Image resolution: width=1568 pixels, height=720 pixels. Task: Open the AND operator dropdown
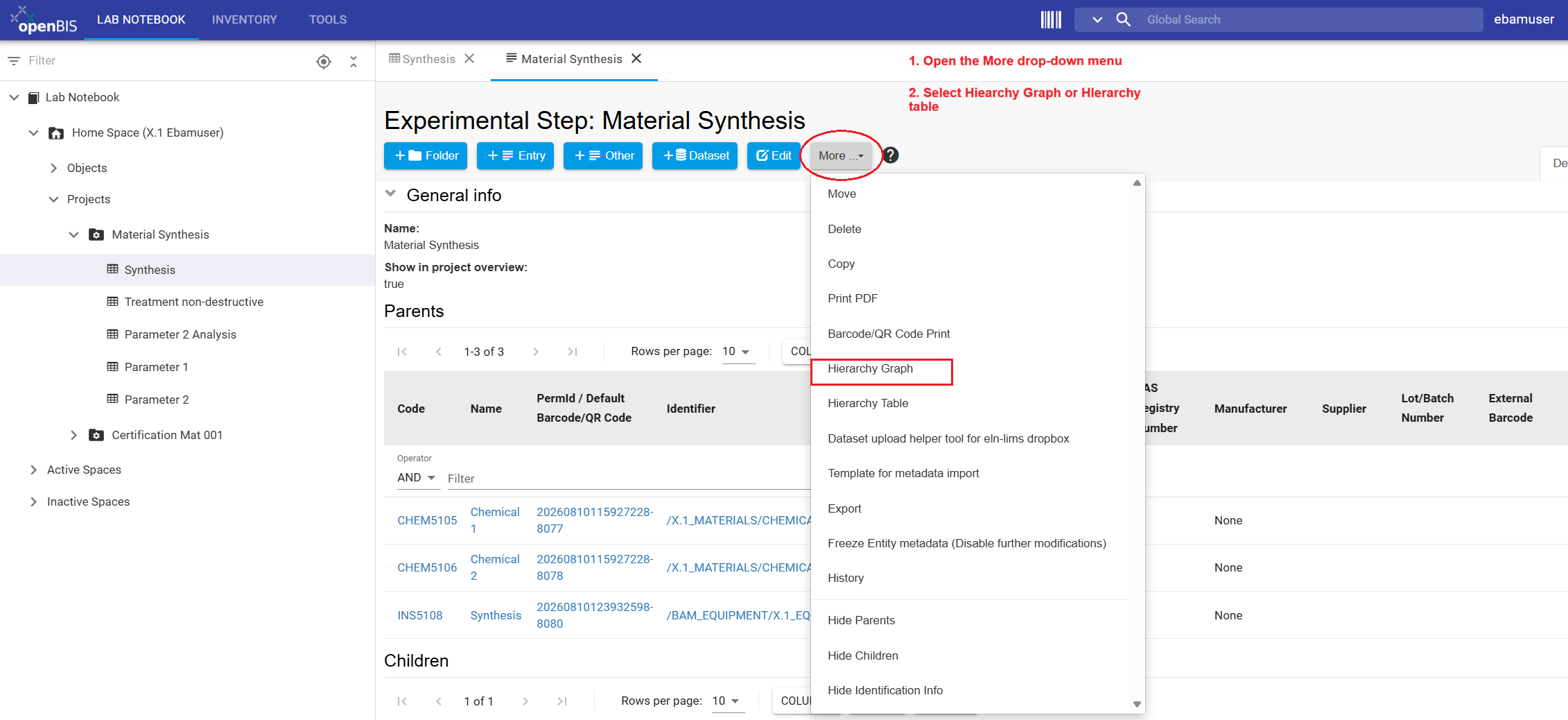[x=417, y=478]
